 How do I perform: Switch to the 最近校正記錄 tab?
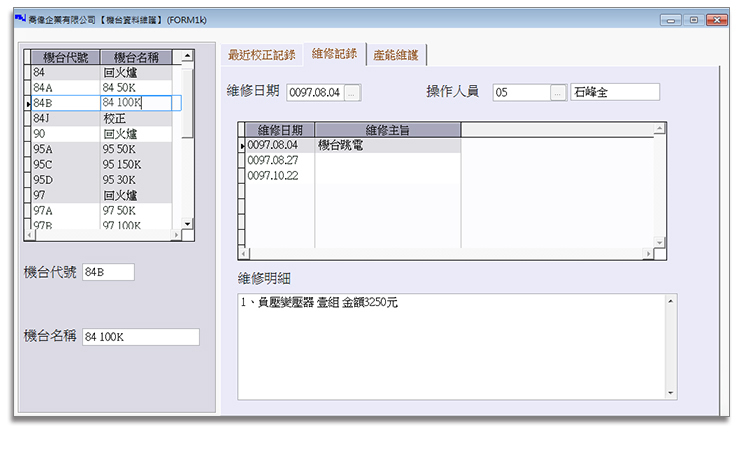[x=261, y=55]
